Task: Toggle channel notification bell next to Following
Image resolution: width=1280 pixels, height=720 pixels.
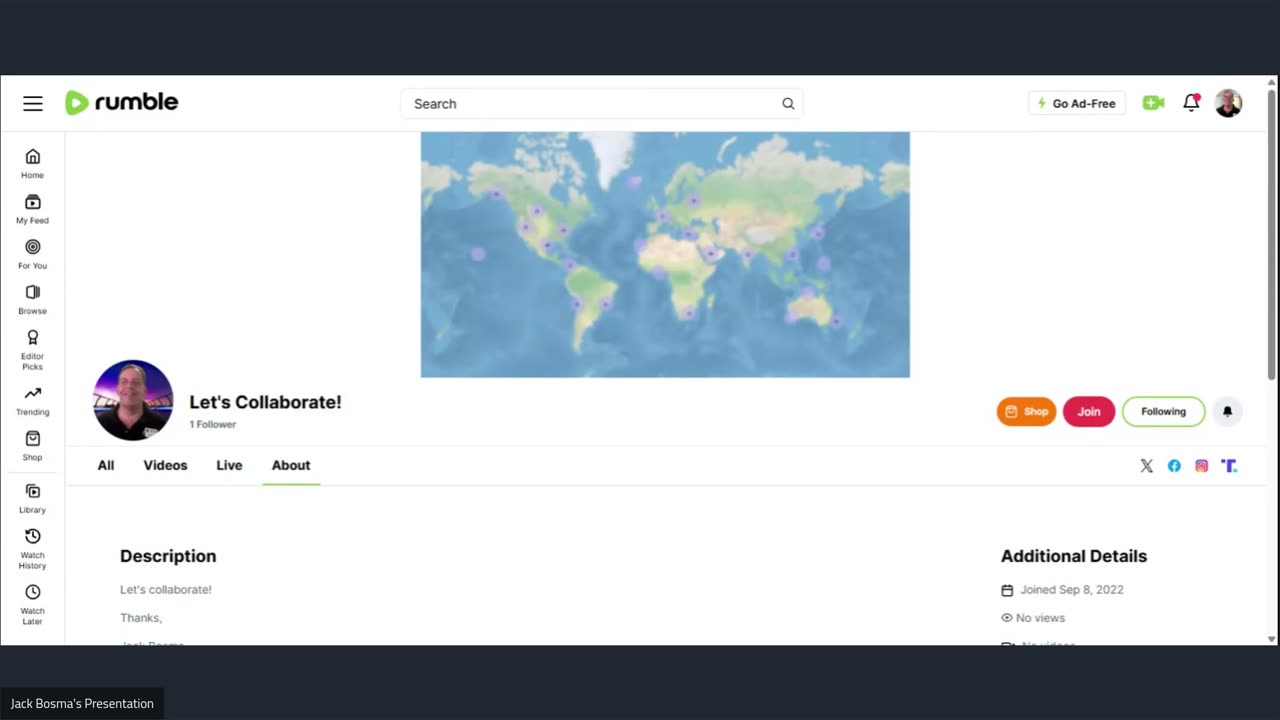Action: (1228, 411)
